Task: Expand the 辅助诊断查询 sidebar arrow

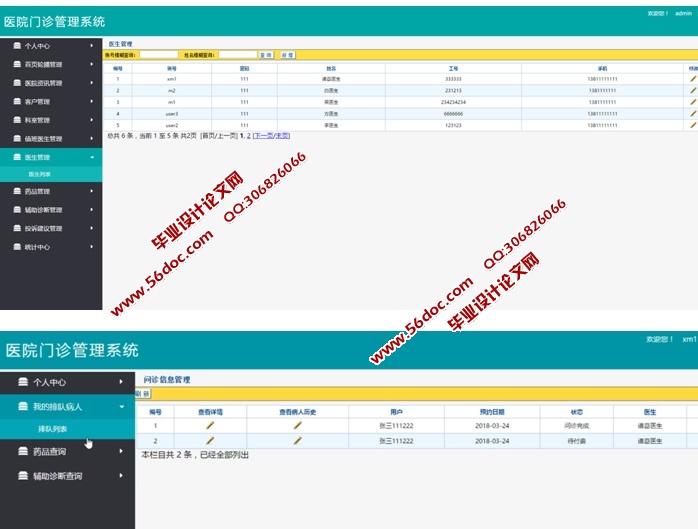Action: point(121,476)
